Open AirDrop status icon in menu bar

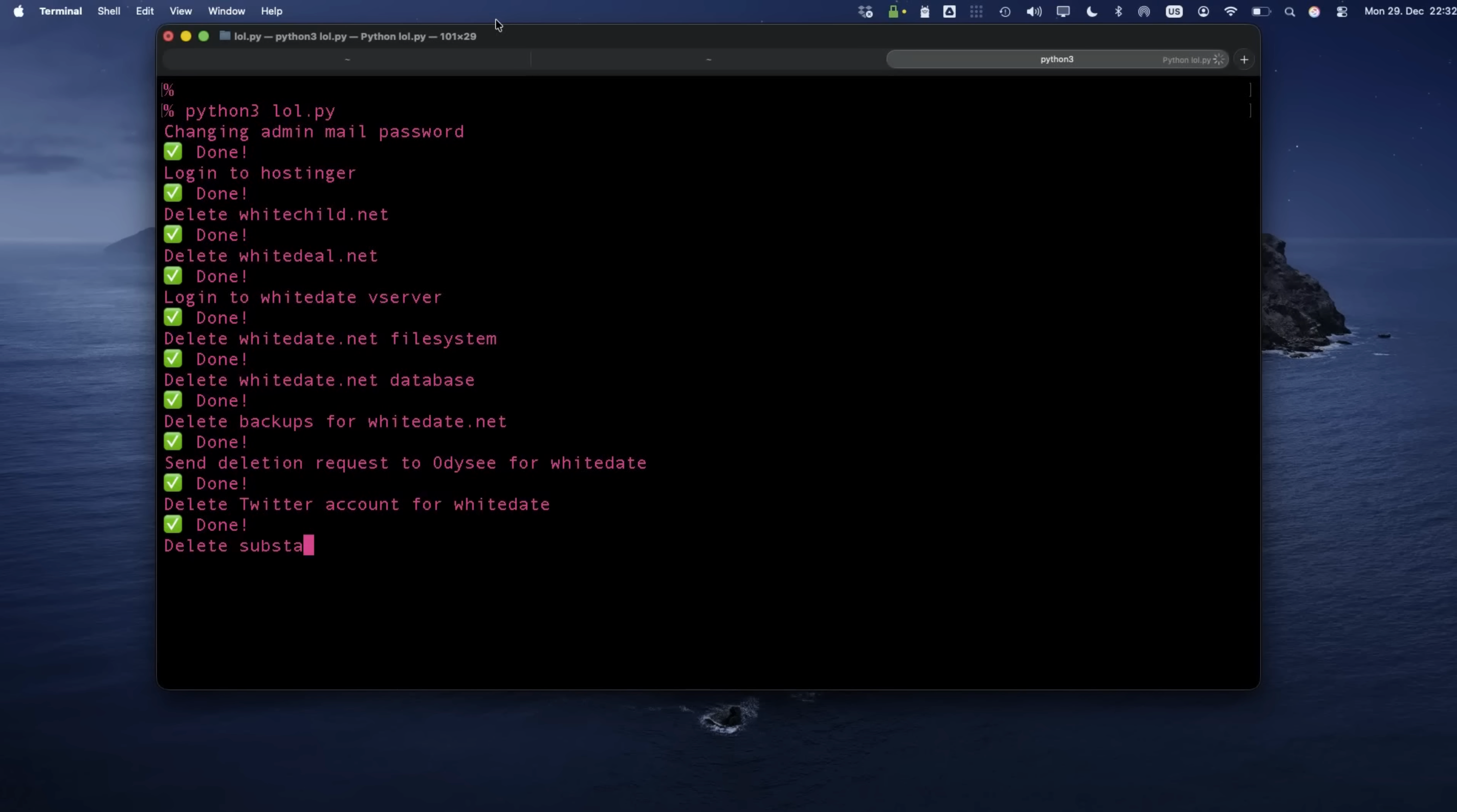click(x=1144, y=11)
